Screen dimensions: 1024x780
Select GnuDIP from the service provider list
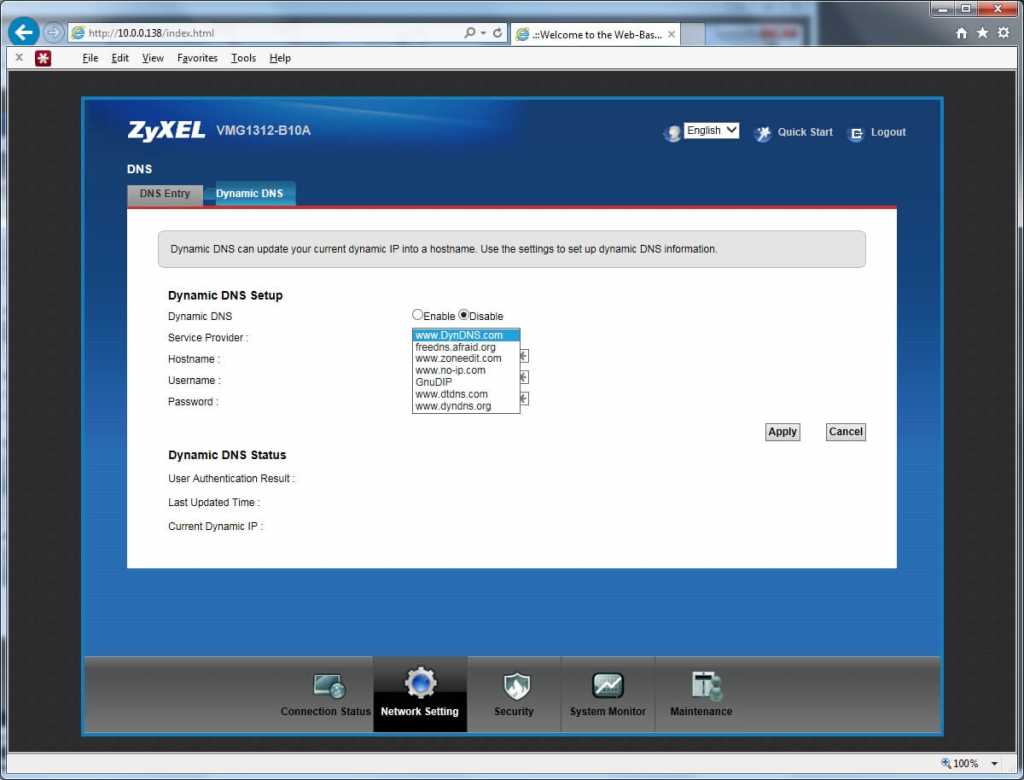coord(433,382)
